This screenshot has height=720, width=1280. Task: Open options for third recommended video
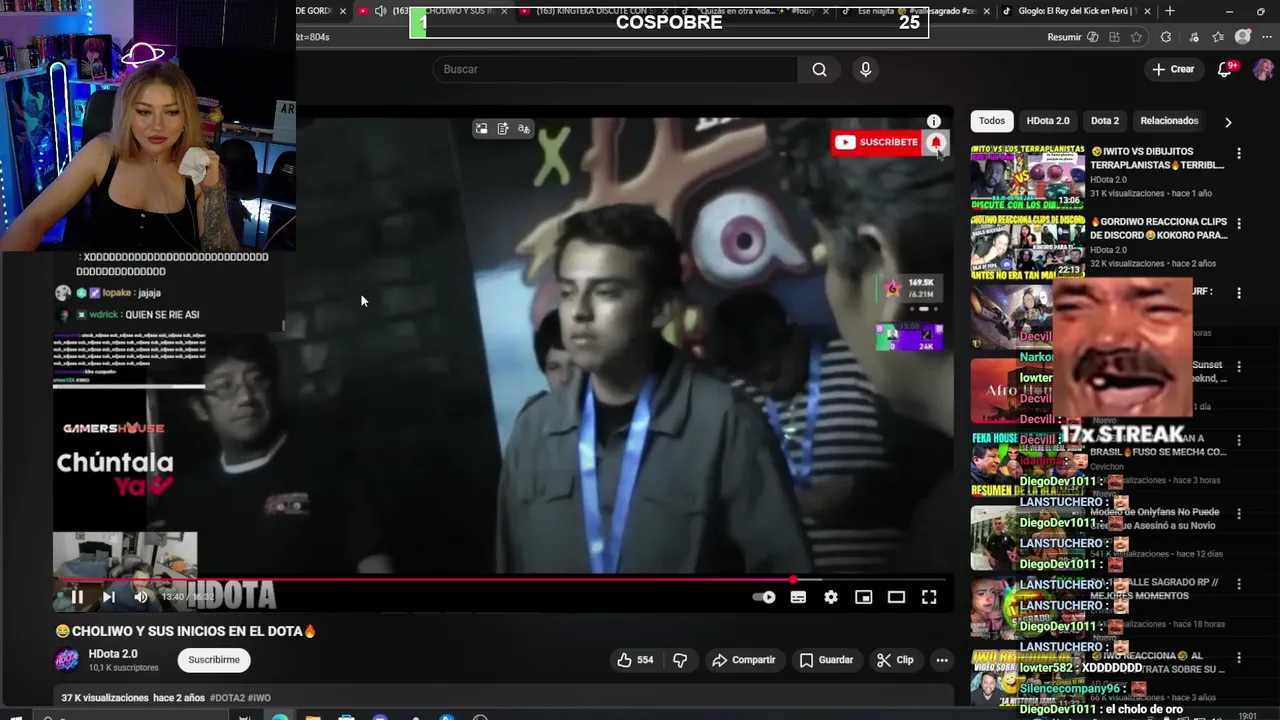click(1239, 294)
